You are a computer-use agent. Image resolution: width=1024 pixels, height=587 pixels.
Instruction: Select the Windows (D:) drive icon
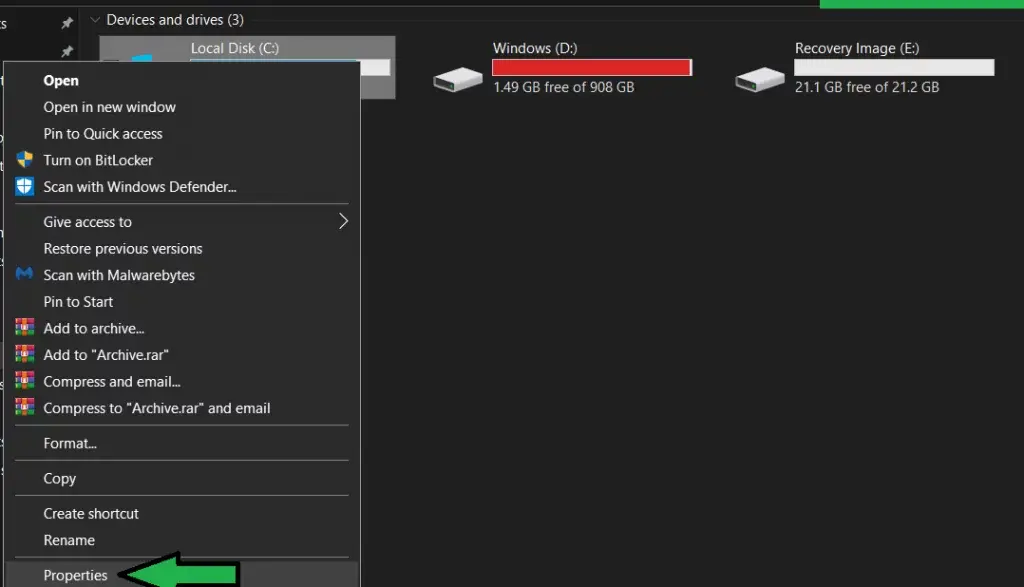(x=458, y=80)
